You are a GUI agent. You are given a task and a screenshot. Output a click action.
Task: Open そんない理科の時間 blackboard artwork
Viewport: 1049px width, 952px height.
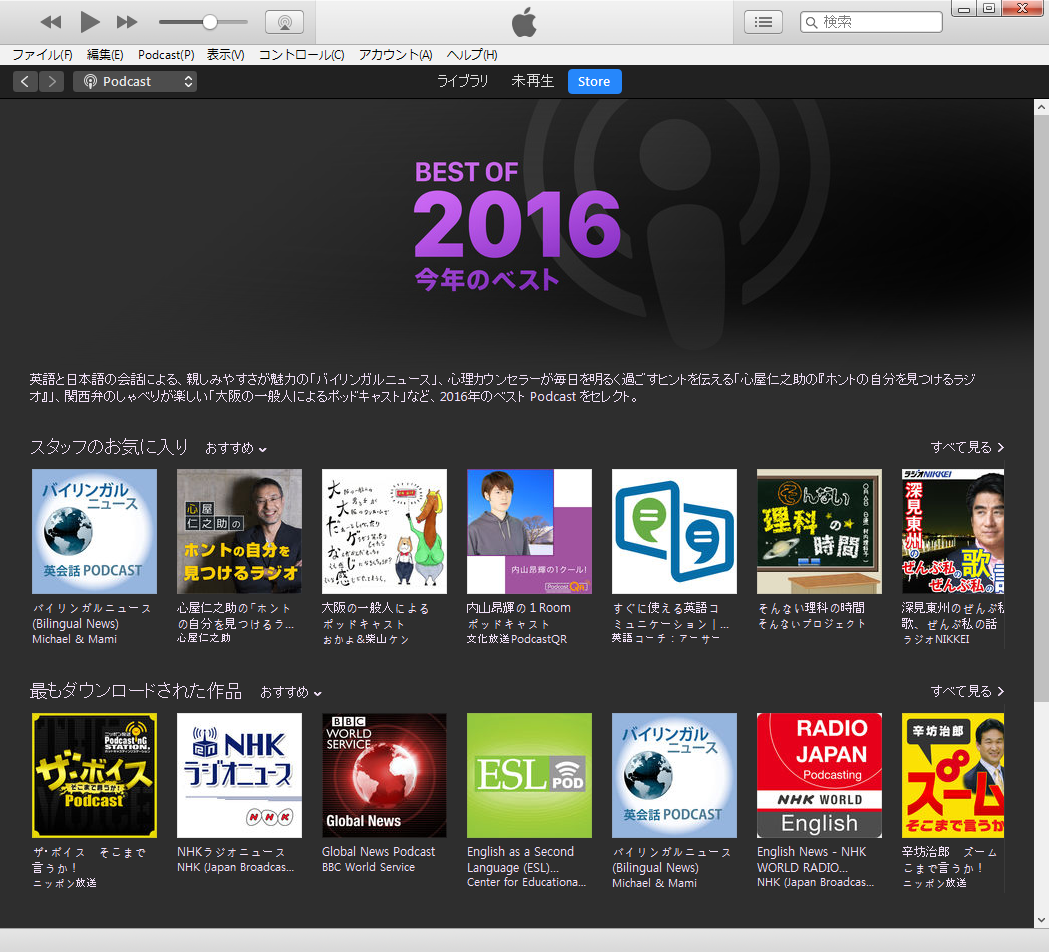(x=820, y=531)
